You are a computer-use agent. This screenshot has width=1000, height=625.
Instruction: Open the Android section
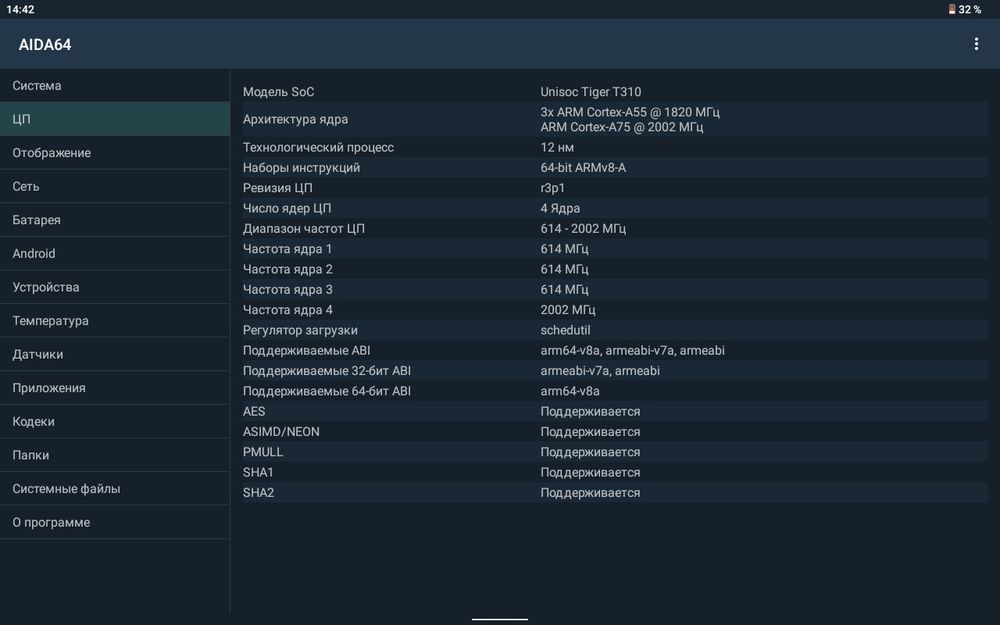(115, 253)
